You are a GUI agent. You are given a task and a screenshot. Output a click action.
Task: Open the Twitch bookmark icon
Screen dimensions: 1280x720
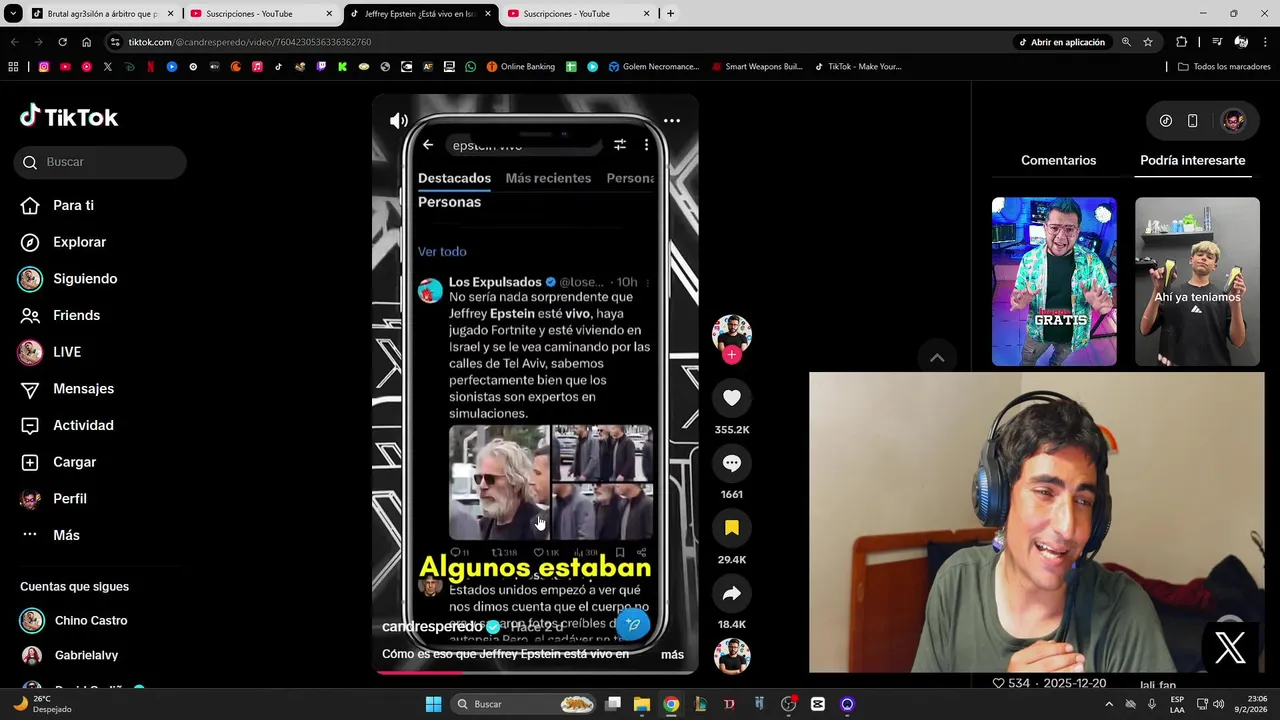[x=321, y=67]
